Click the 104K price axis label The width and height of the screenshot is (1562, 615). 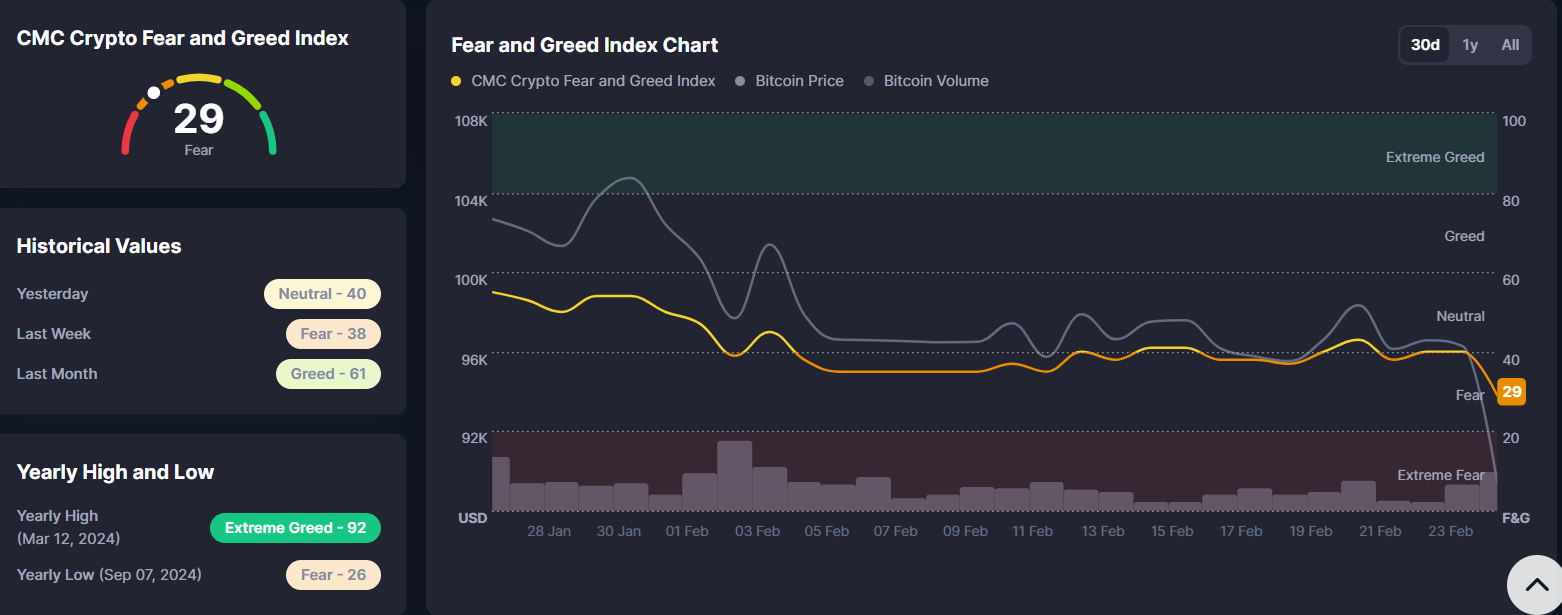click(471, 201)
